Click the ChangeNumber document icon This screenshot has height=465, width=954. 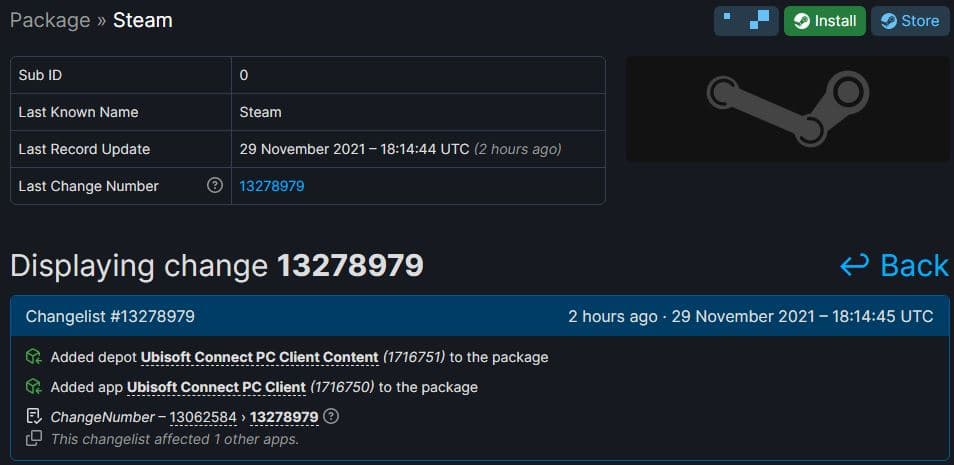click(33, 417)
